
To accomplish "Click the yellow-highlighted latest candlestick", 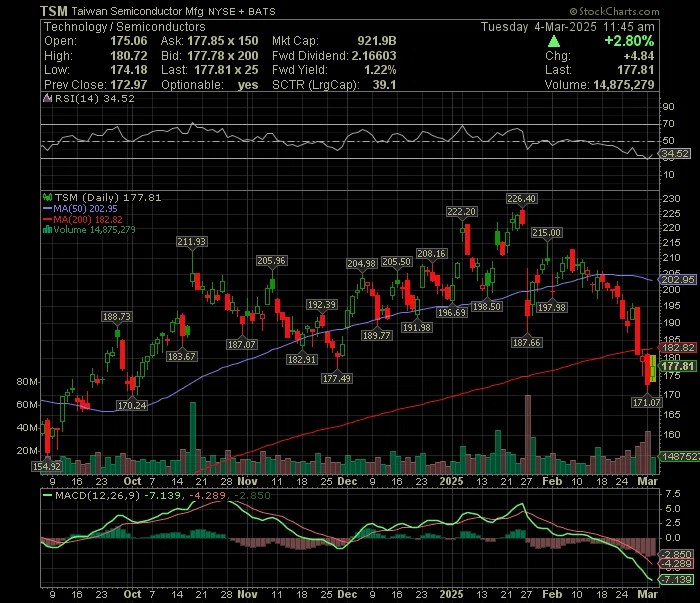I will (x=653, y=368).
